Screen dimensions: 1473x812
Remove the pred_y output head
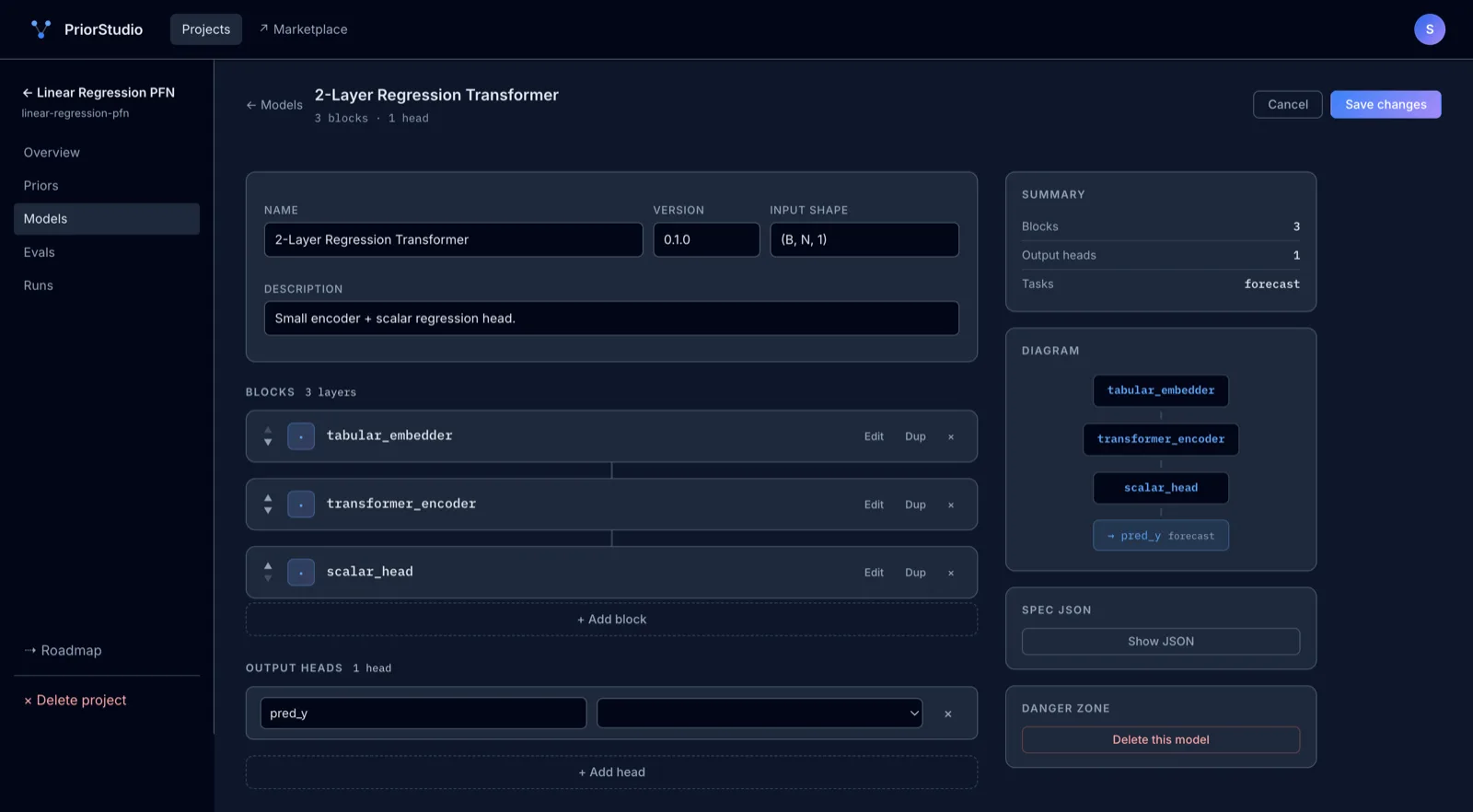pos(947,713)
